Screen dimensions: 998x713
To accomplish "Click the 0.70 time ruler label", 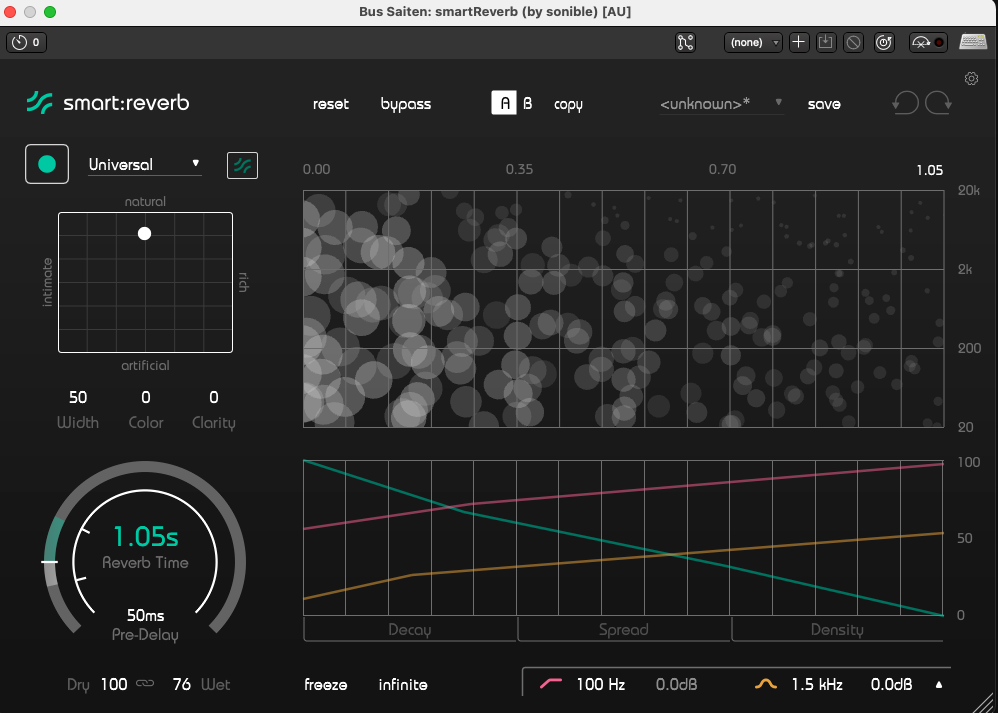I will [x=722, y=169].
